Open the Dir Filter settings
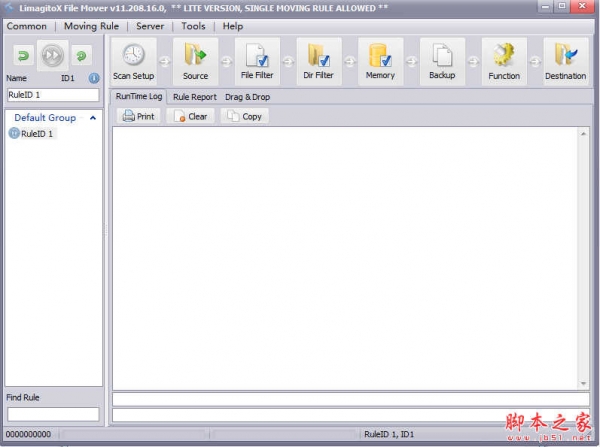This screenshot has width=600, height=447. [x=319, y=61]
